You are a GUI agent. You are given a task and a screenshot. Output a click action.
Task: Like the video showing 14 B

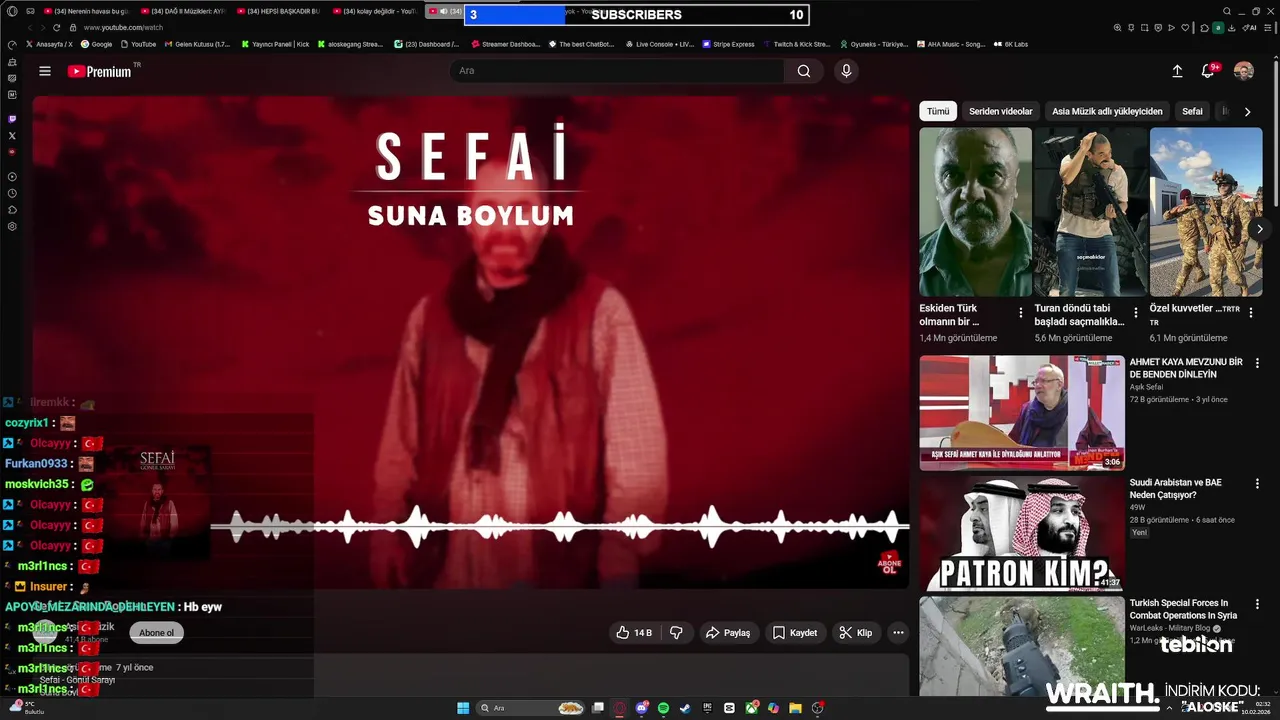click(634, 633)
